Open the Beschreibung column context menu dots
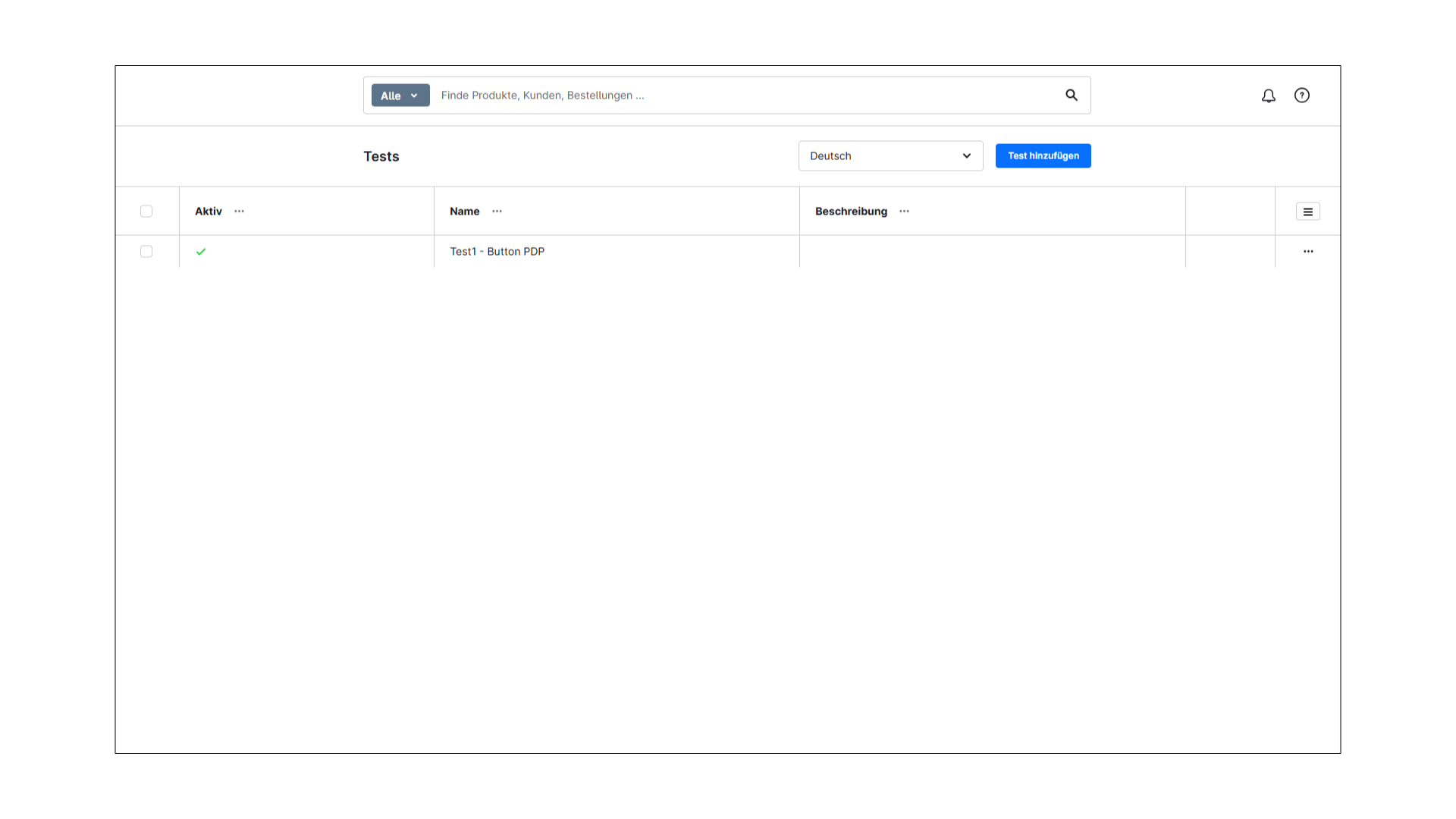 pyautogui.click(x=904, y=212)
